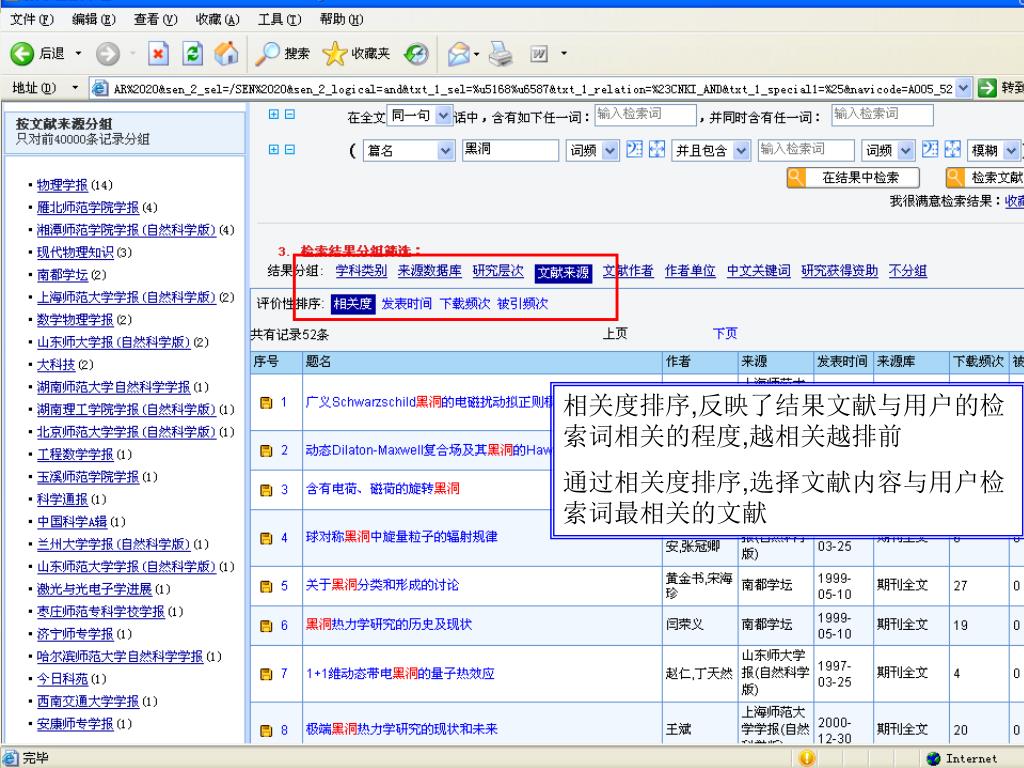1024x768 pixels.
Task: Open History via clock-arrow icon
Action: pos(416,54)
